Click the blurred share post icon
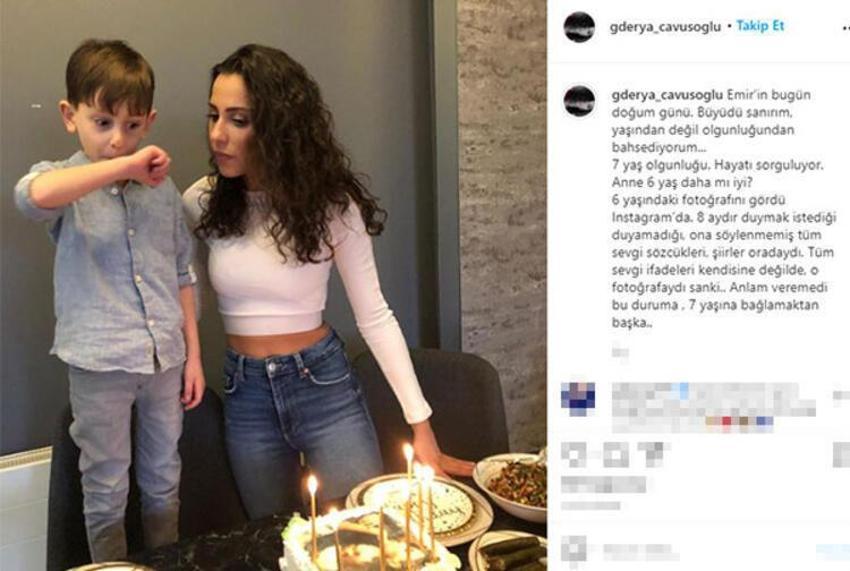The image size is (850, 571). (x=651, y=454)
